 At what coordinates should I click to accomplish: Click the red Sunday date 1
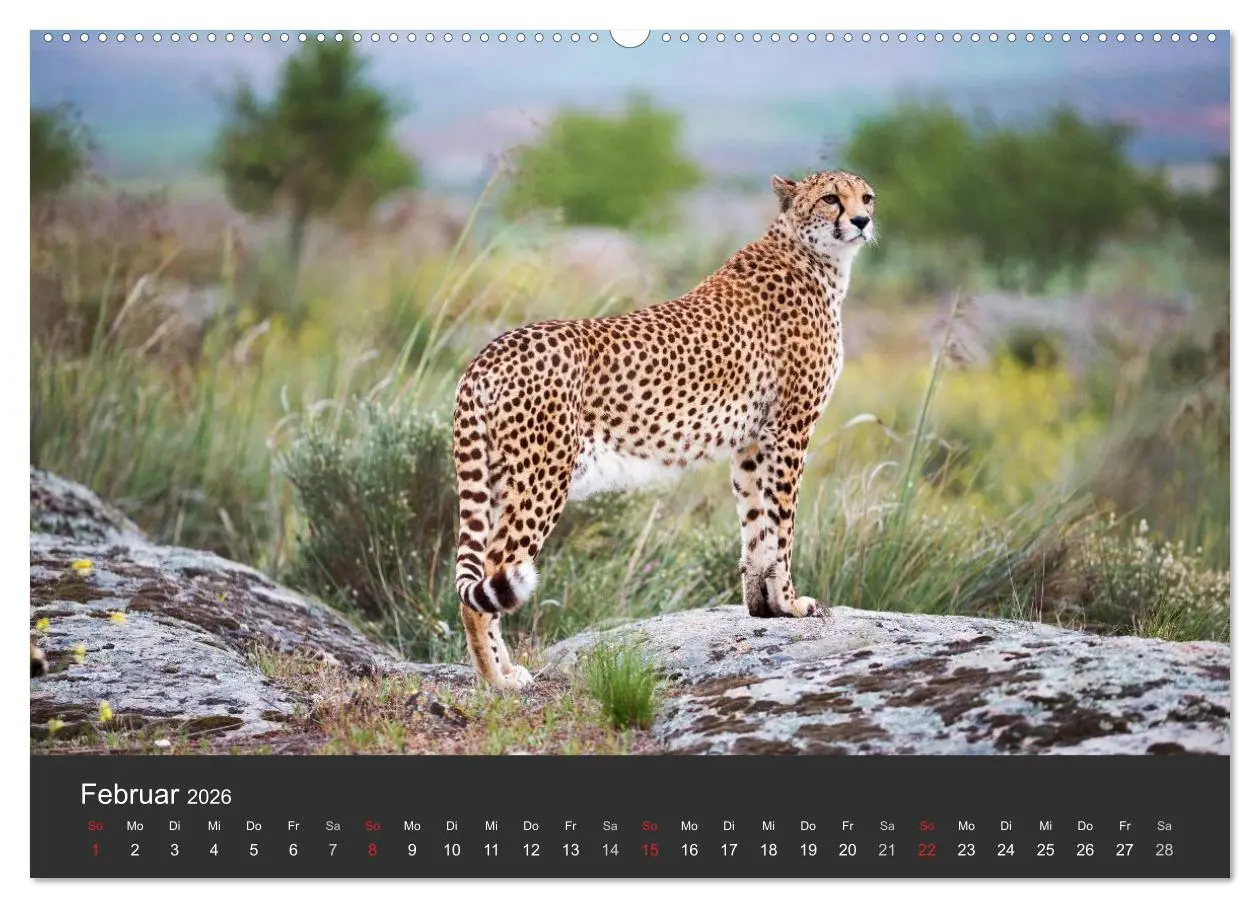[x=95, y=850]
